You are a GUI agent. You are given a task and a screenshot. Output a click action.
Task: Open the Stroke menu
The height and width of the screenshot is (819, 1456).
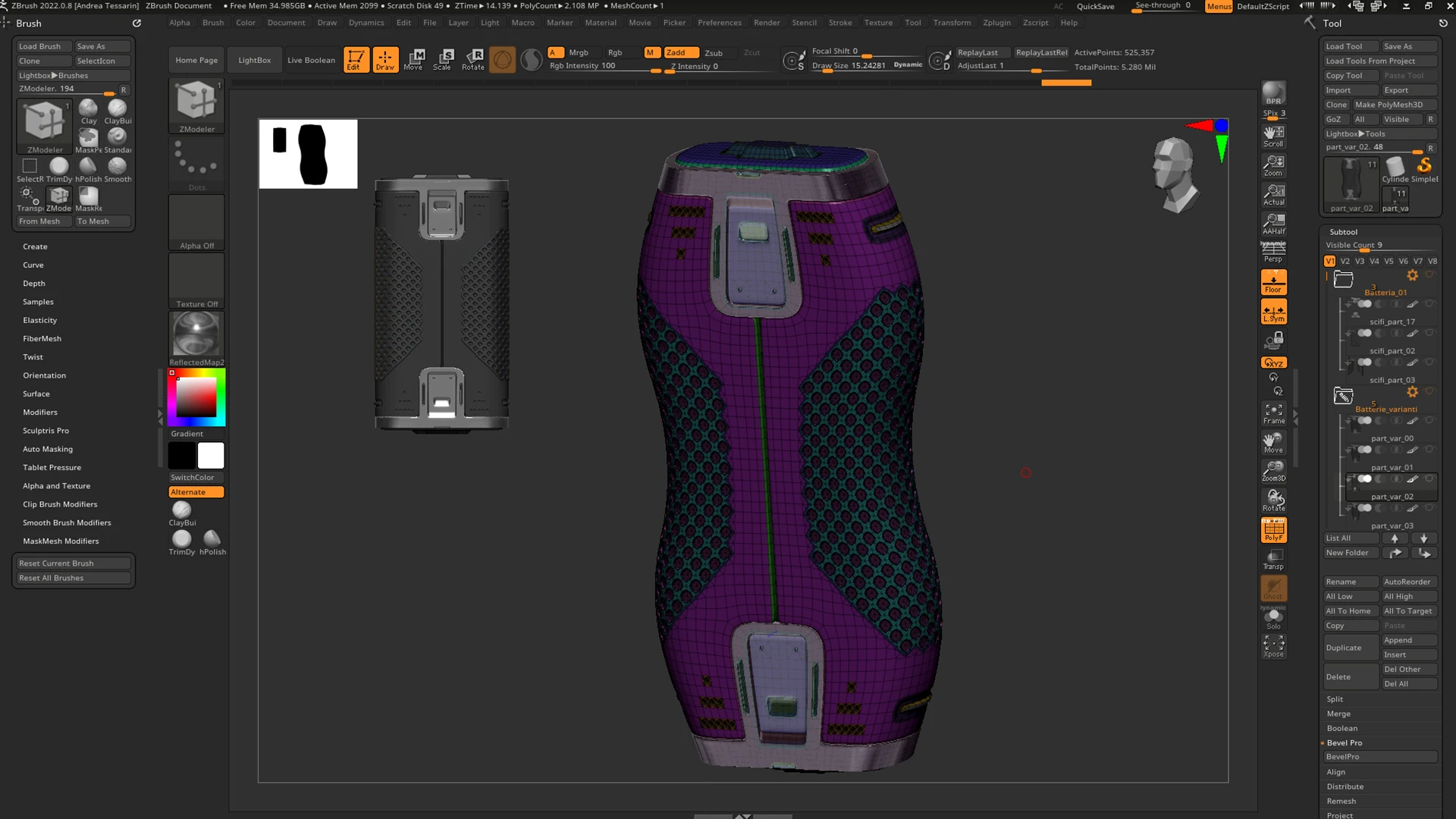(x=840, y=23)
